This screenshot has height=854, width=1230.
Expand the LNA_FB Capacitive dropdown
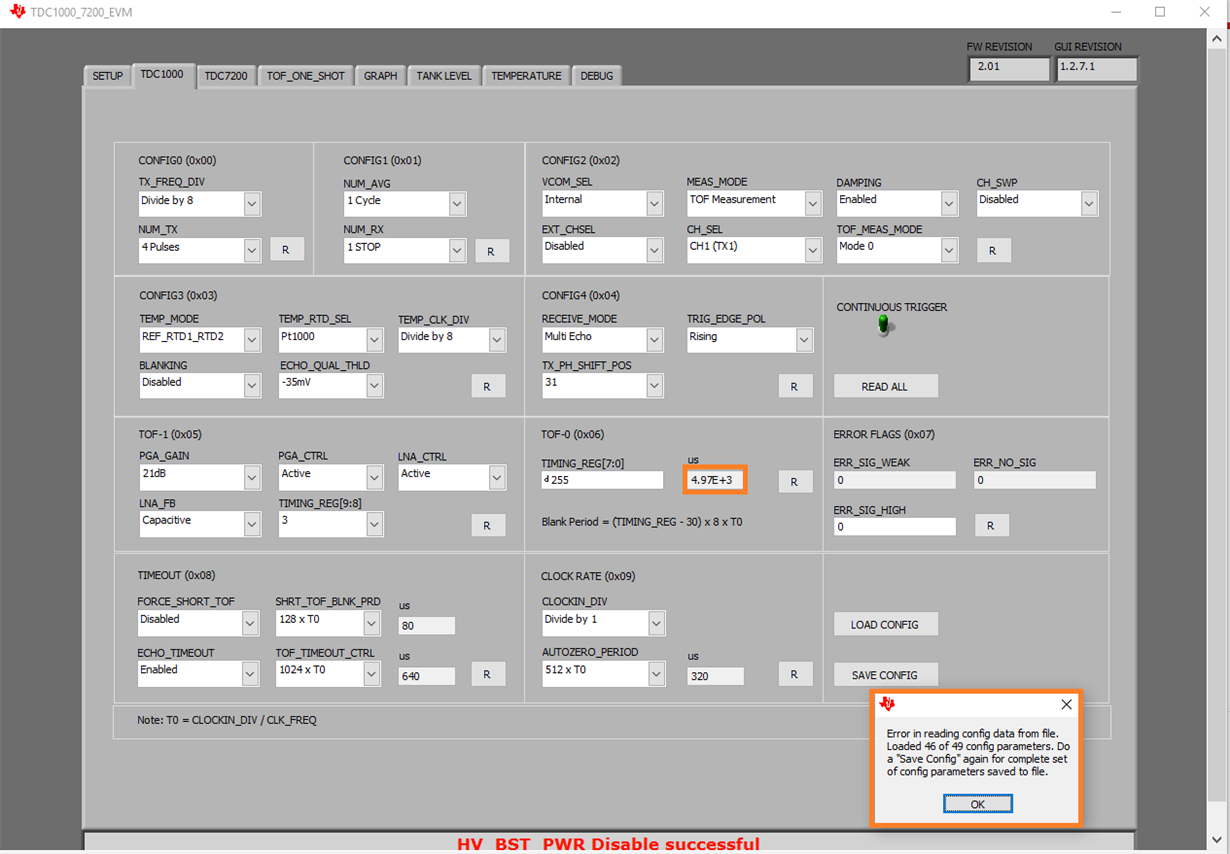click(x=252, y=524)
